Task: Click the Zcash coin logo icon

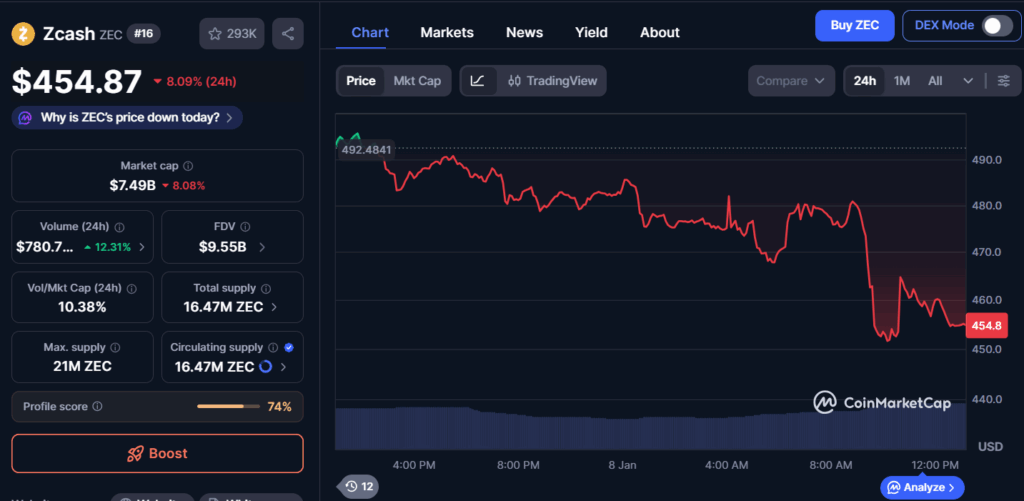Action: click(x=23, y=33)
